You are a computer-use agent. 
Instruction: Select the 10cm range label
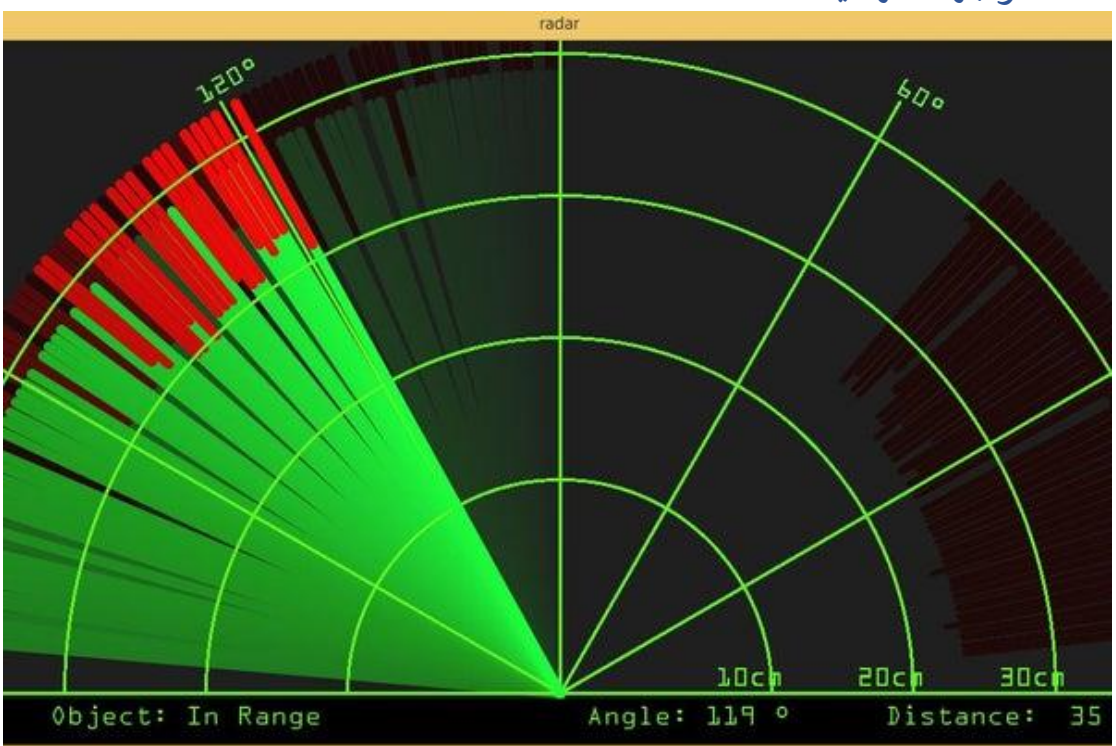pyautogui.click(x=749, y=678)
